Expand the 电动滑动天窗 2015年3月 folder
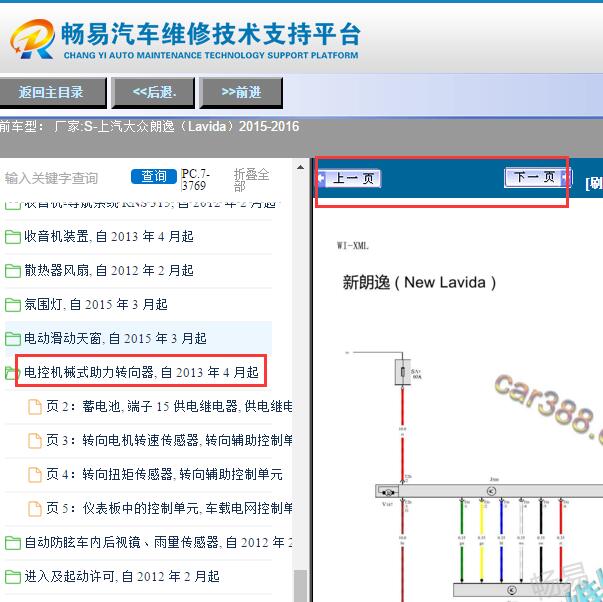The width and height of the screenshot is (603, 602). tap(115, 339)
